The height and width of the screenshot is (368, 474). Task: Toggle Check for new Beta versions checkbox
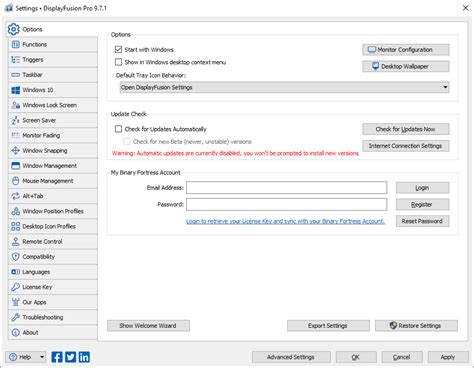[127, 142]
